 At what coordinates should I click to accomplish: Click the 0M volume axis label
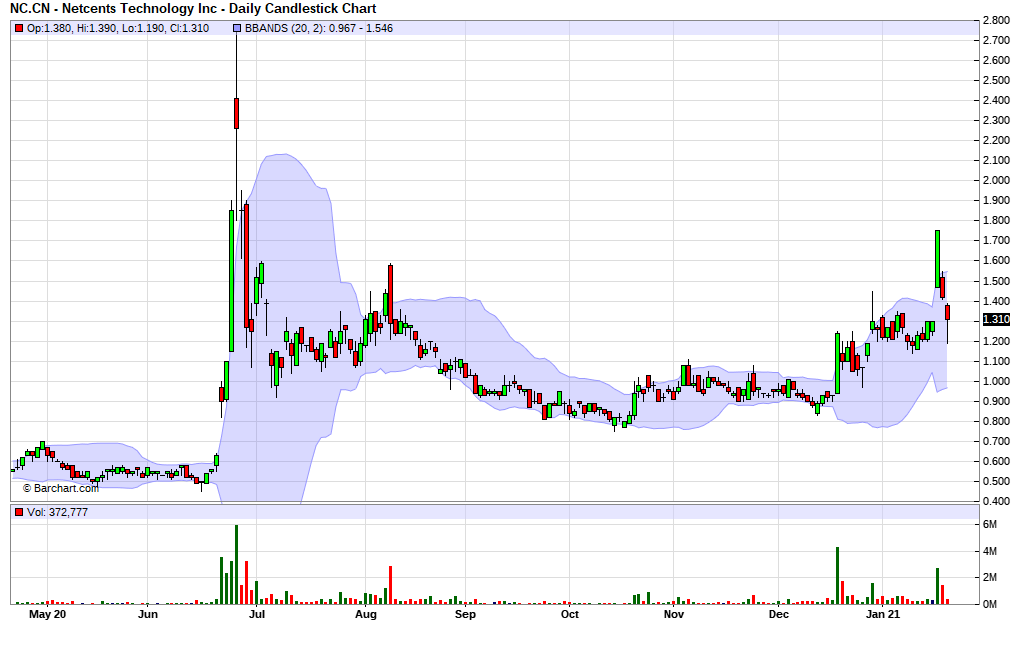tap(990, 604)
